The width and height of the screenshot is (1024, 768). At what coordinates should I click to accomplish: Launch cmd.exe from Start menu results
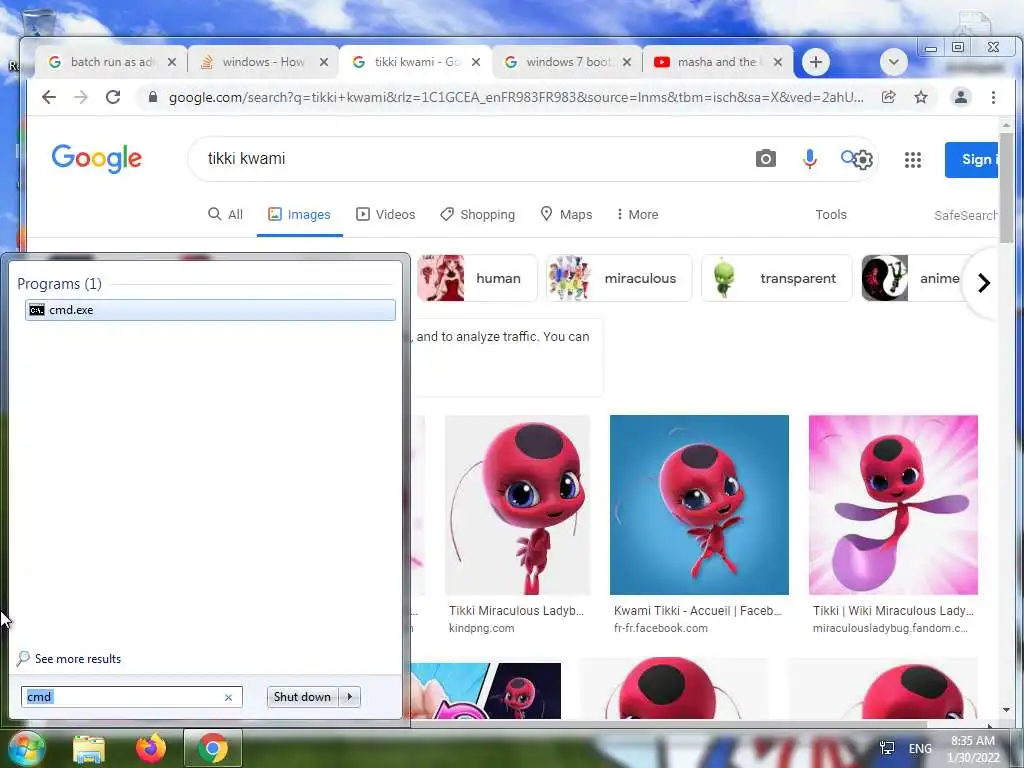coord(210,310)
